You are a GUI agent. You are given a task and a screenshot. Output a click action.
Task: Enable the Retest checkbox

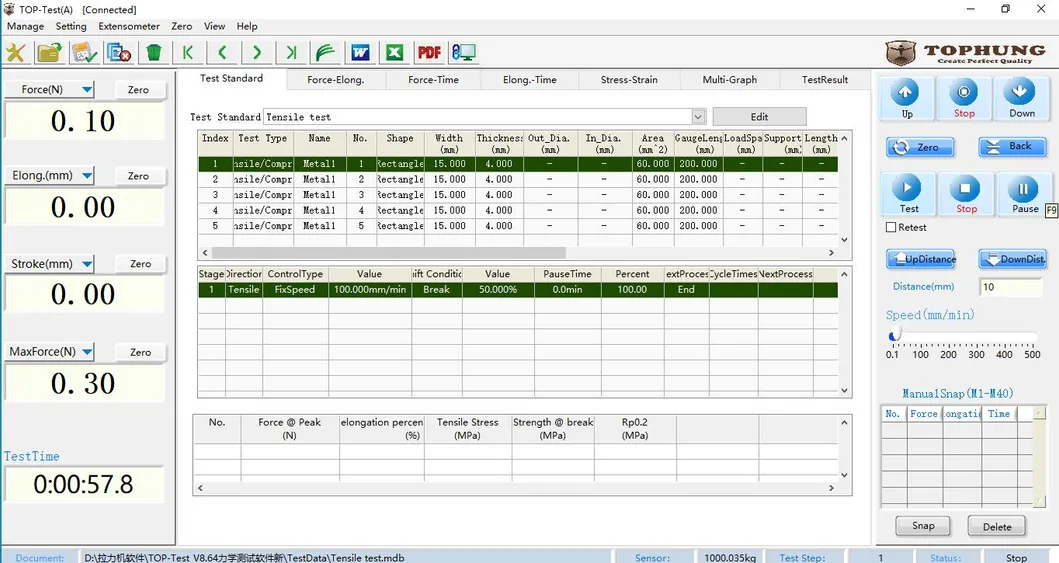point(891,228)
